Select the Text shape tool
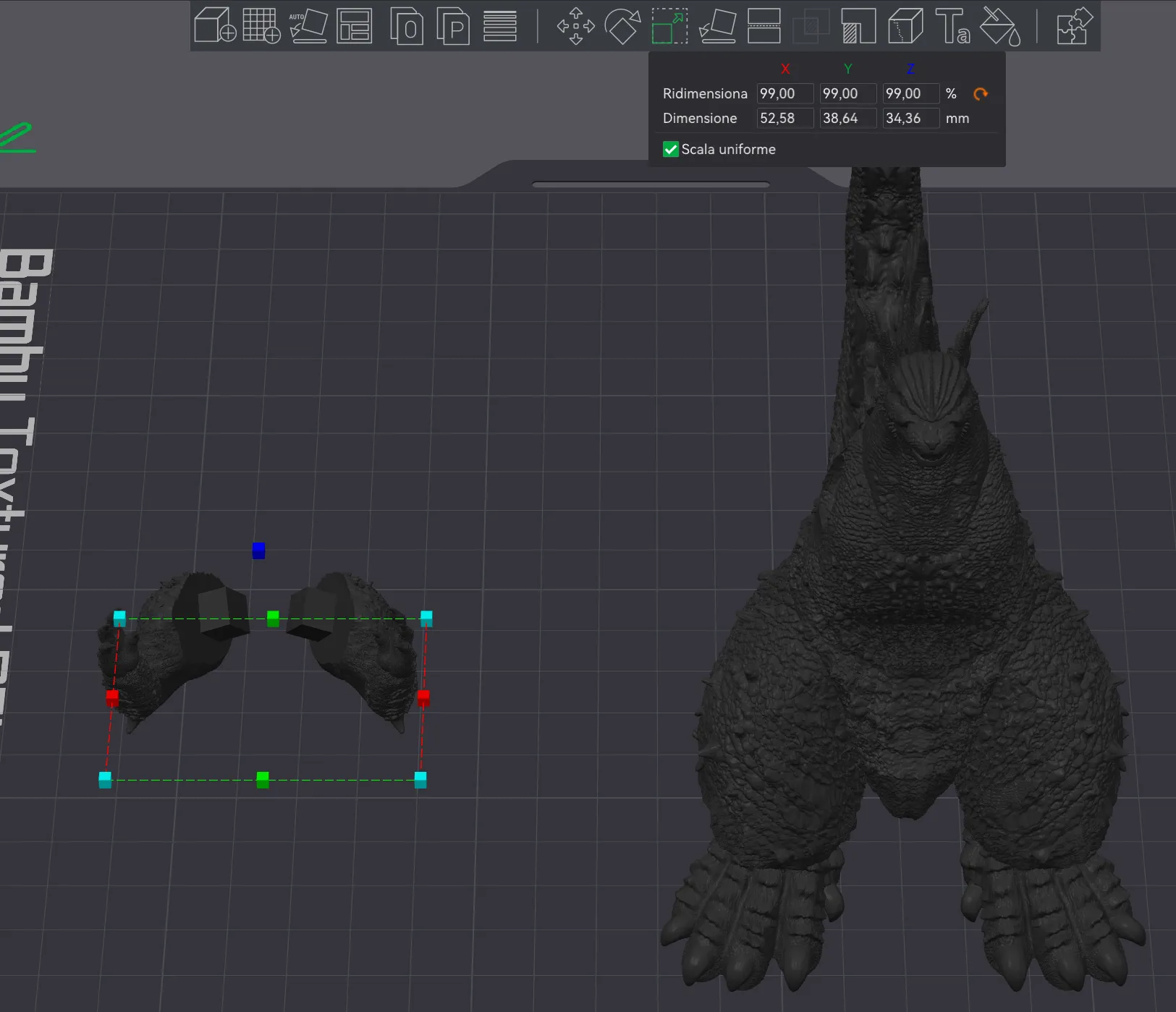Screen dimensions: 1176x1012 (x=952, y=26)
